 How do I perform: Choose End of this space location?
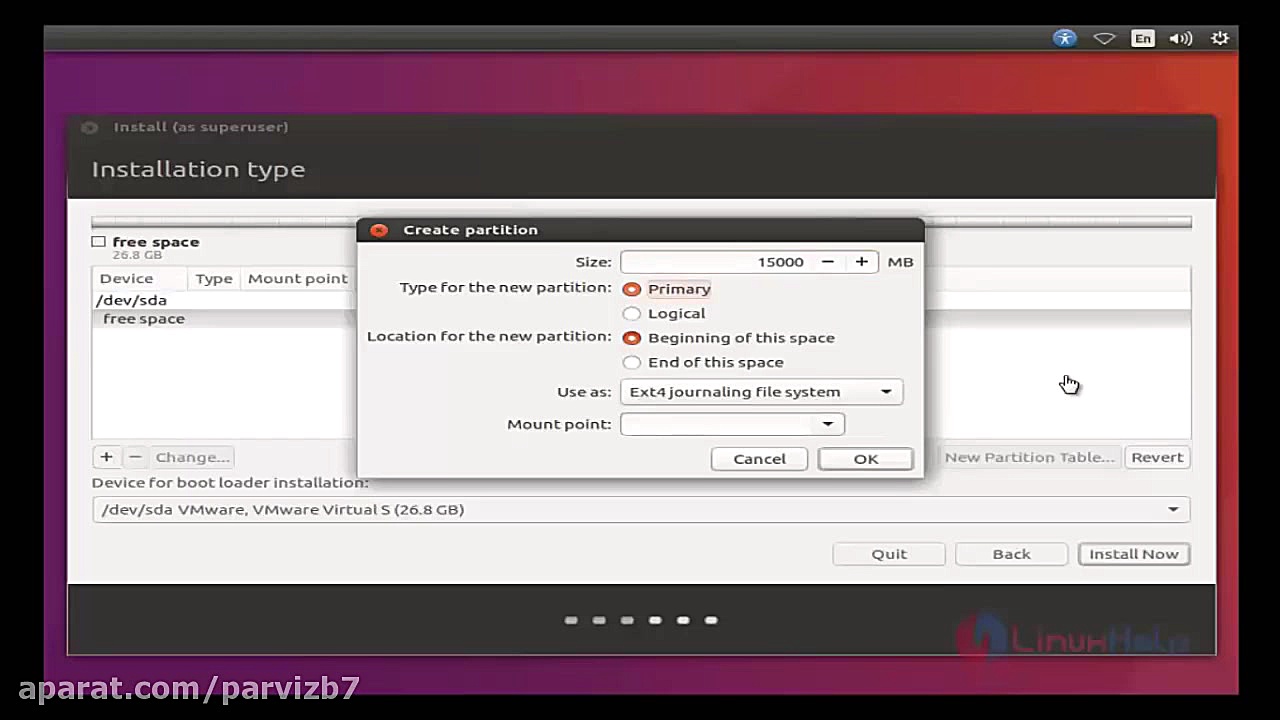(631, 362)
